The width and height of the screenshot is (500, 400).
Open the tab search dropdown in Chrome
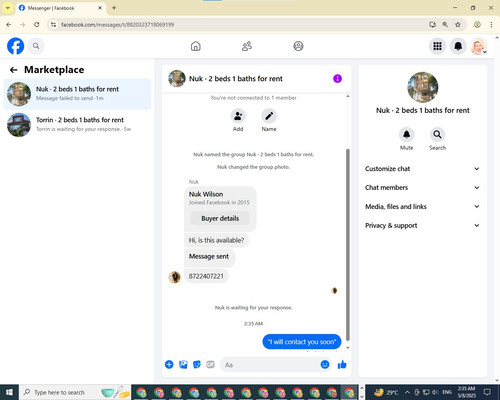click(x=7, y=8)
